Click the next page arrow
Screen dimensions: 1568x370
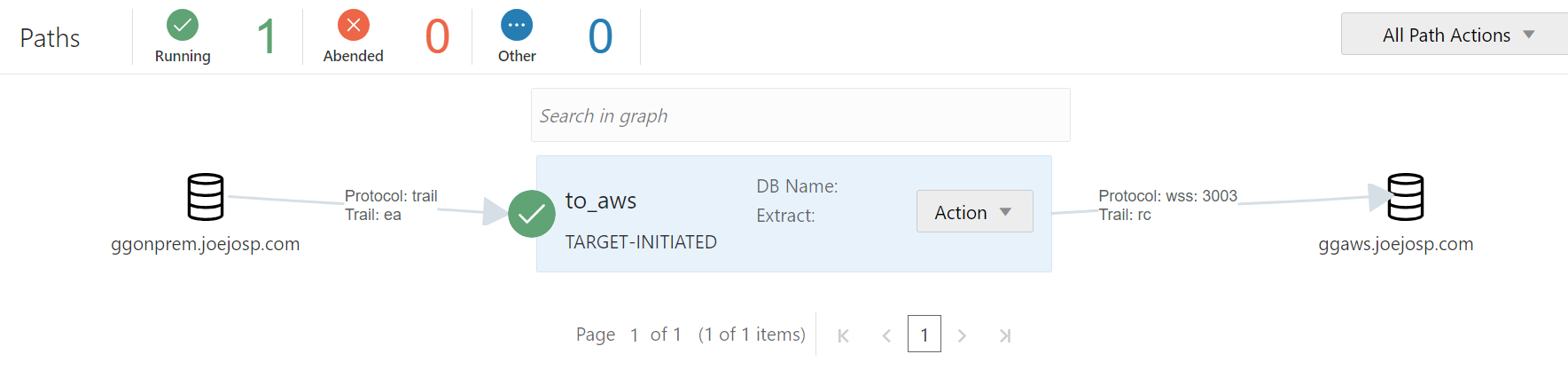(x=962, y=335)
